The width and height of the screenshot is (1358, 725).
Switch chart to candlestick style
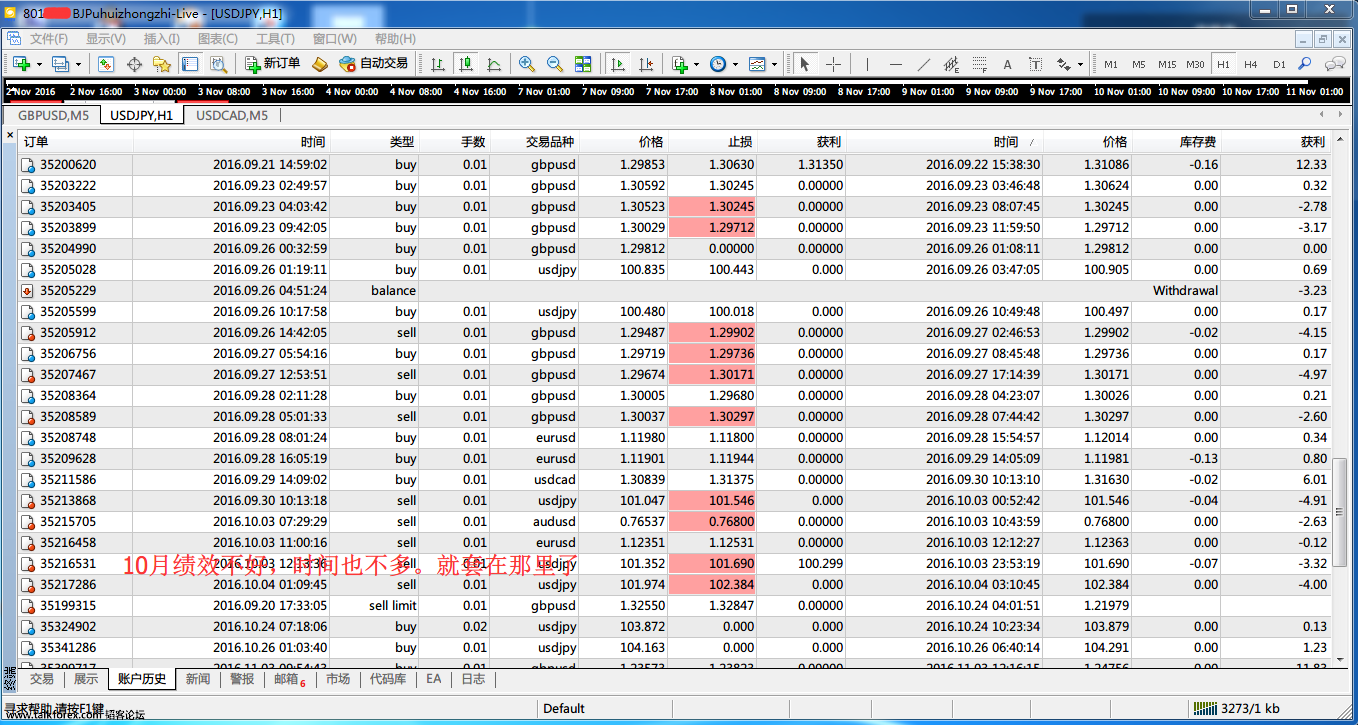(x=466, y=64)
